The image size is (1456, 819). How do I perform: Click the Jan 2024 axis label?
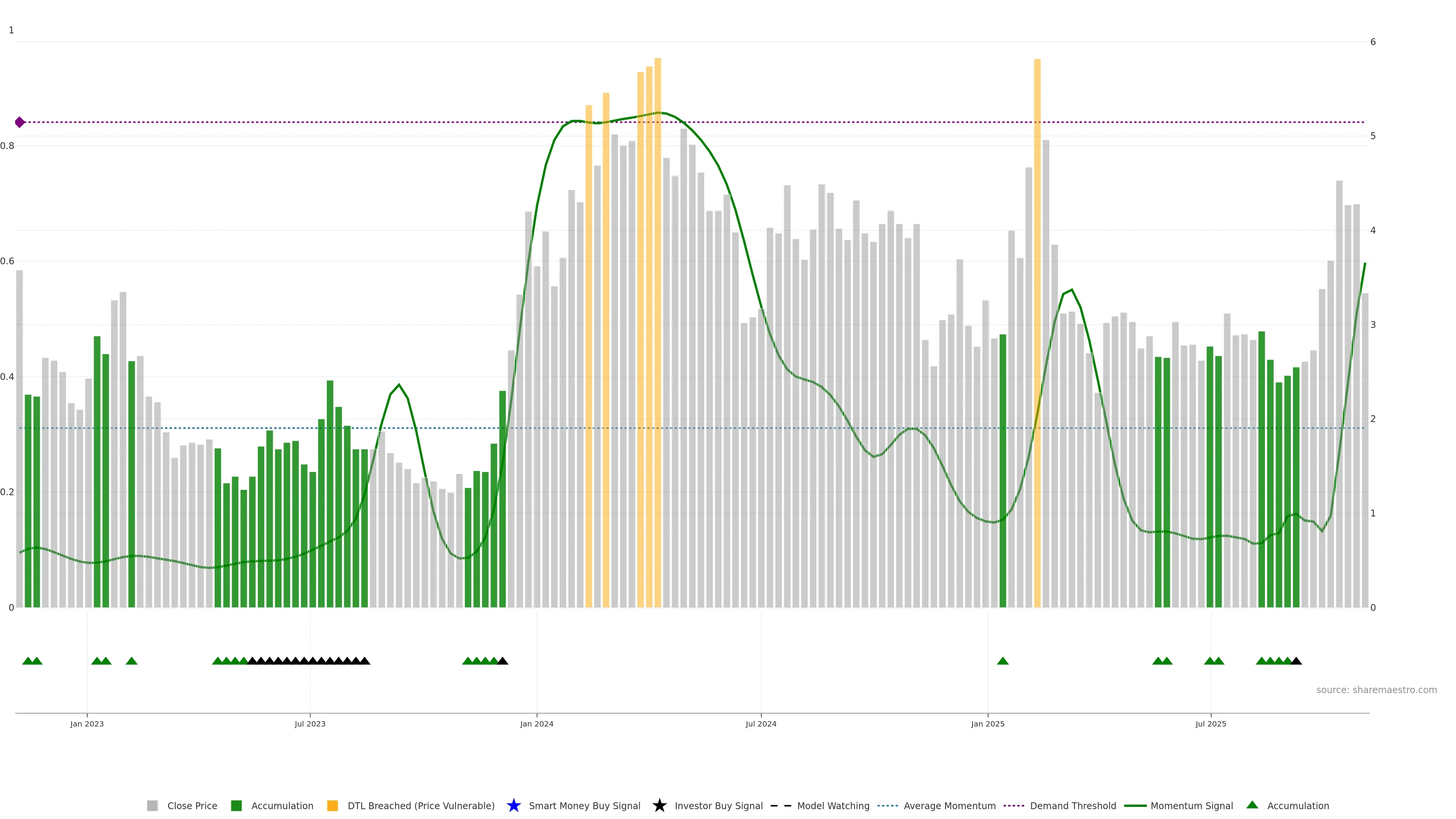click(537, 723)
